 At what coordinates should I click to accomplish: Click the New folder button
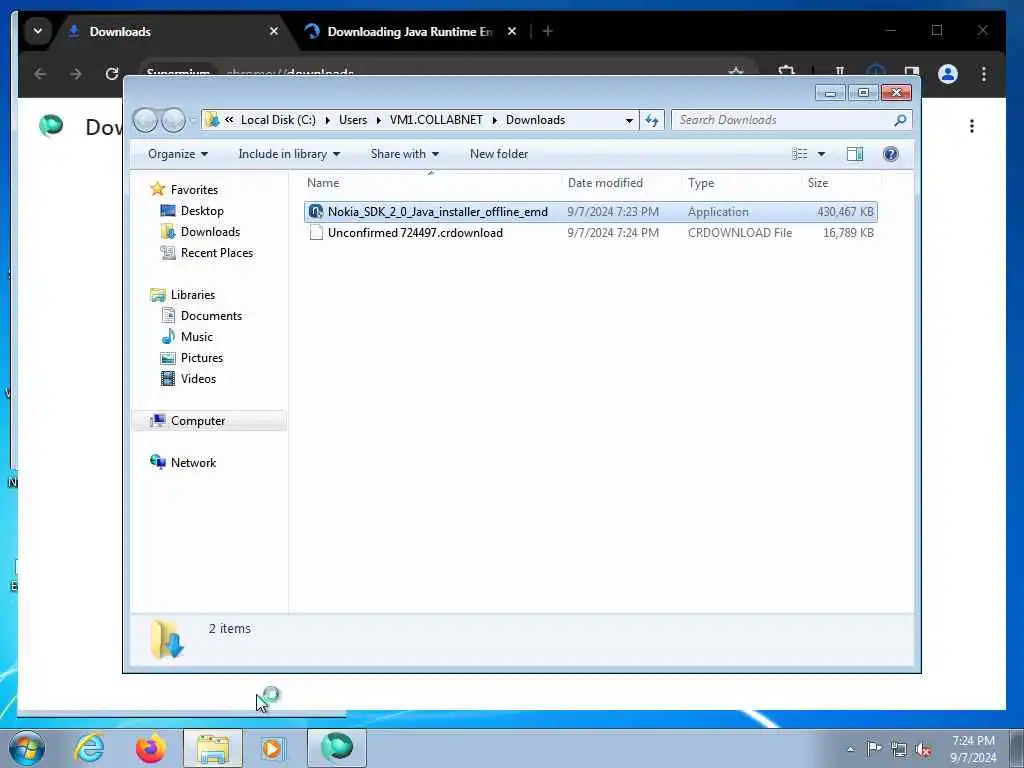coord(499,154)
